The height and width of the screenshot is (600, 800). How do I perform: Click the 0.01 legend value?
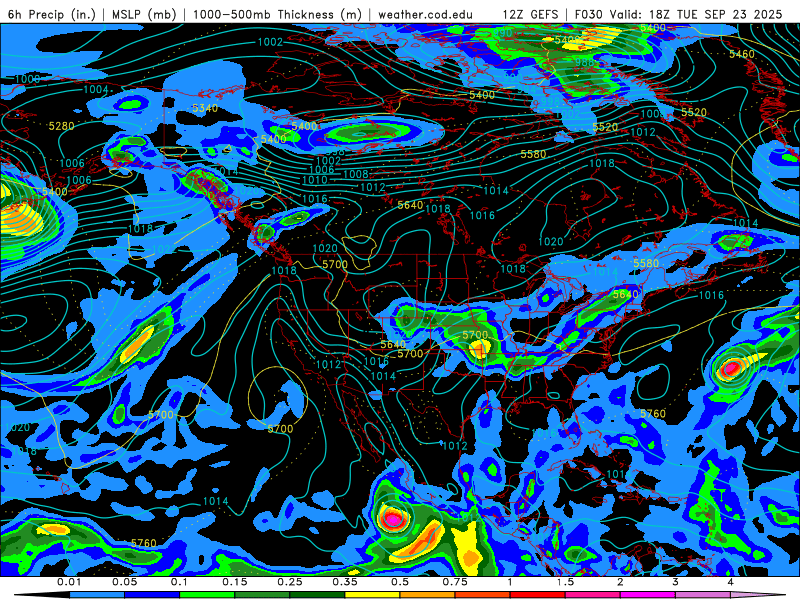point(69,582)
